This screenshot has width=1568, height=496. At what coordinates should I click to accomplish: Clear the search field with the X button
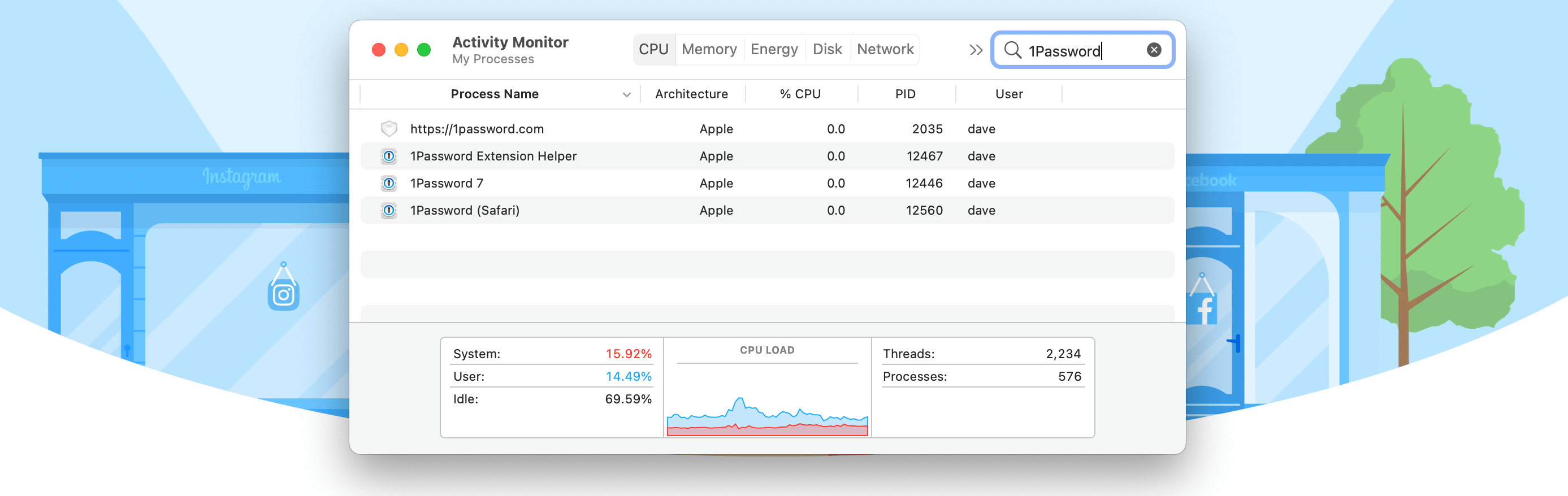[1154, 50]
